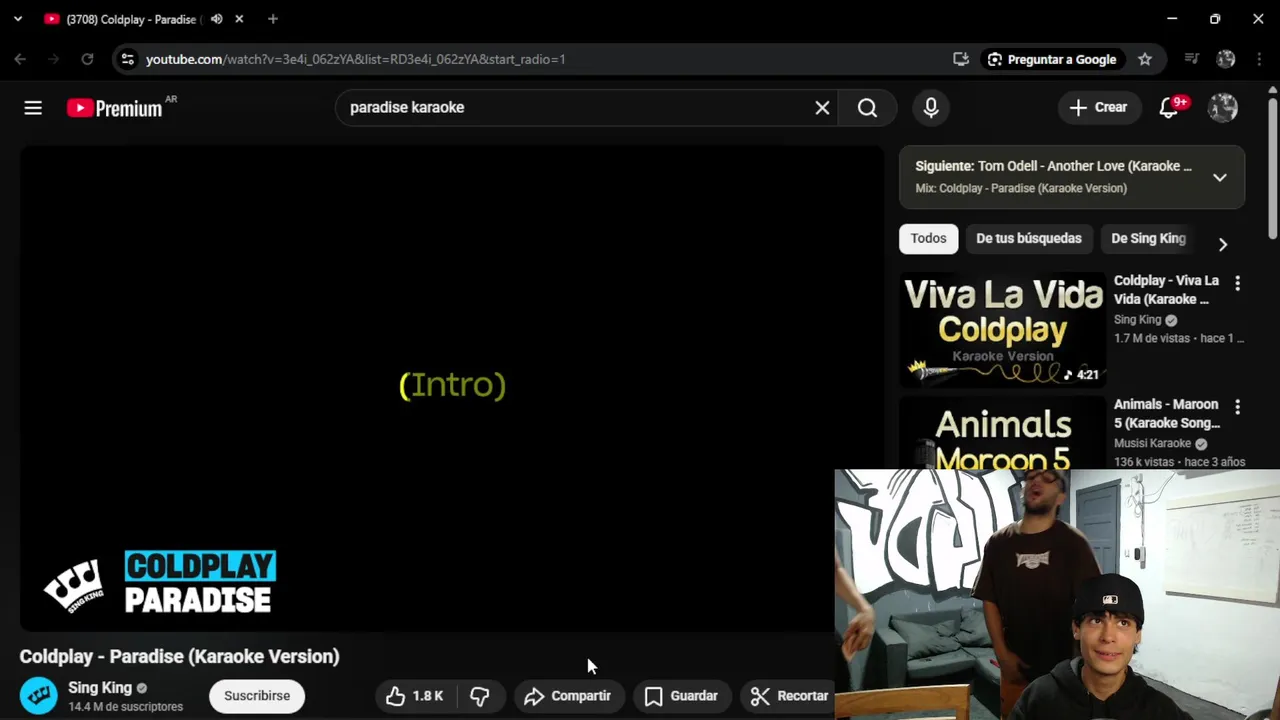Click the Coldplay - Paradise (Karaoke Version) title
Screen dimensions: 1280x720
tap(180, 657)
